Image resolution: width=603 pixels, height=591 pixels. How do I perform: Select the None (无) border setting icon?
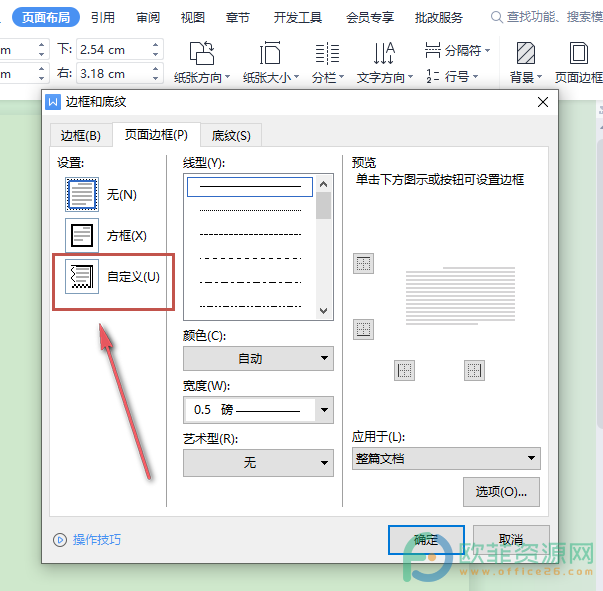(x=82, y=195)
